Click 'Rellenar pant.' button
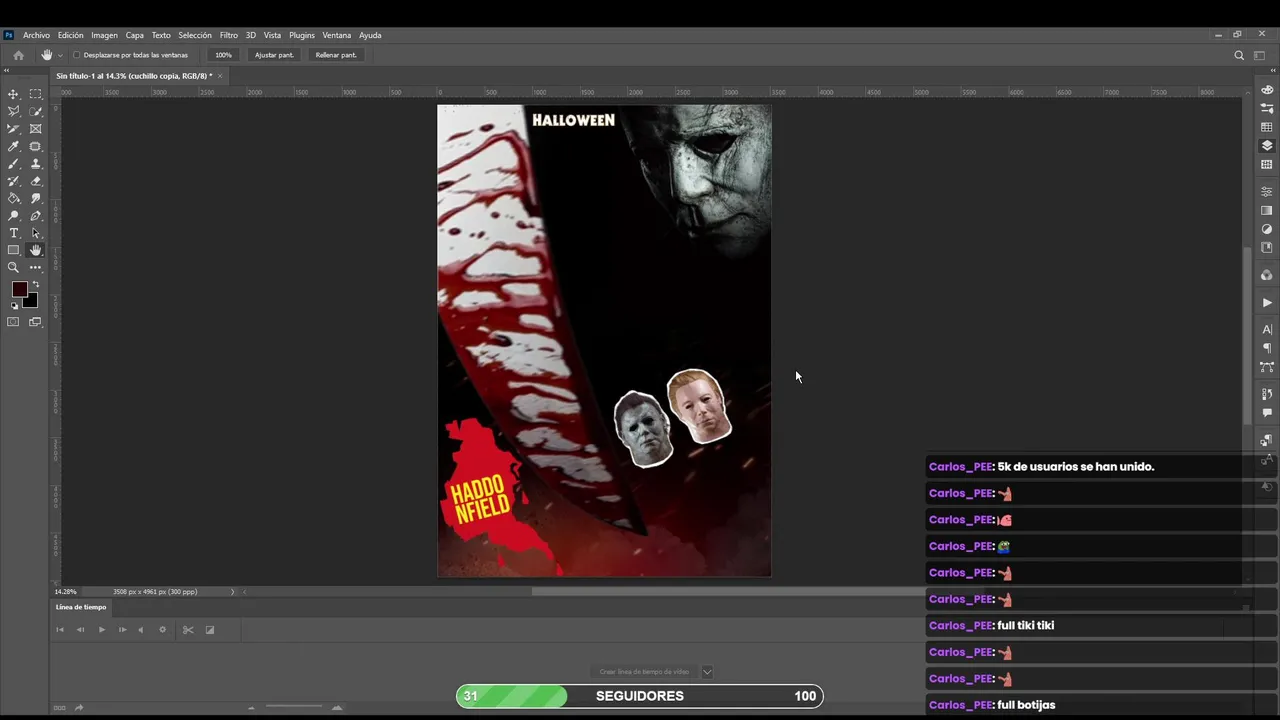This screenshot has height=720, width=1280. point(336,55)
